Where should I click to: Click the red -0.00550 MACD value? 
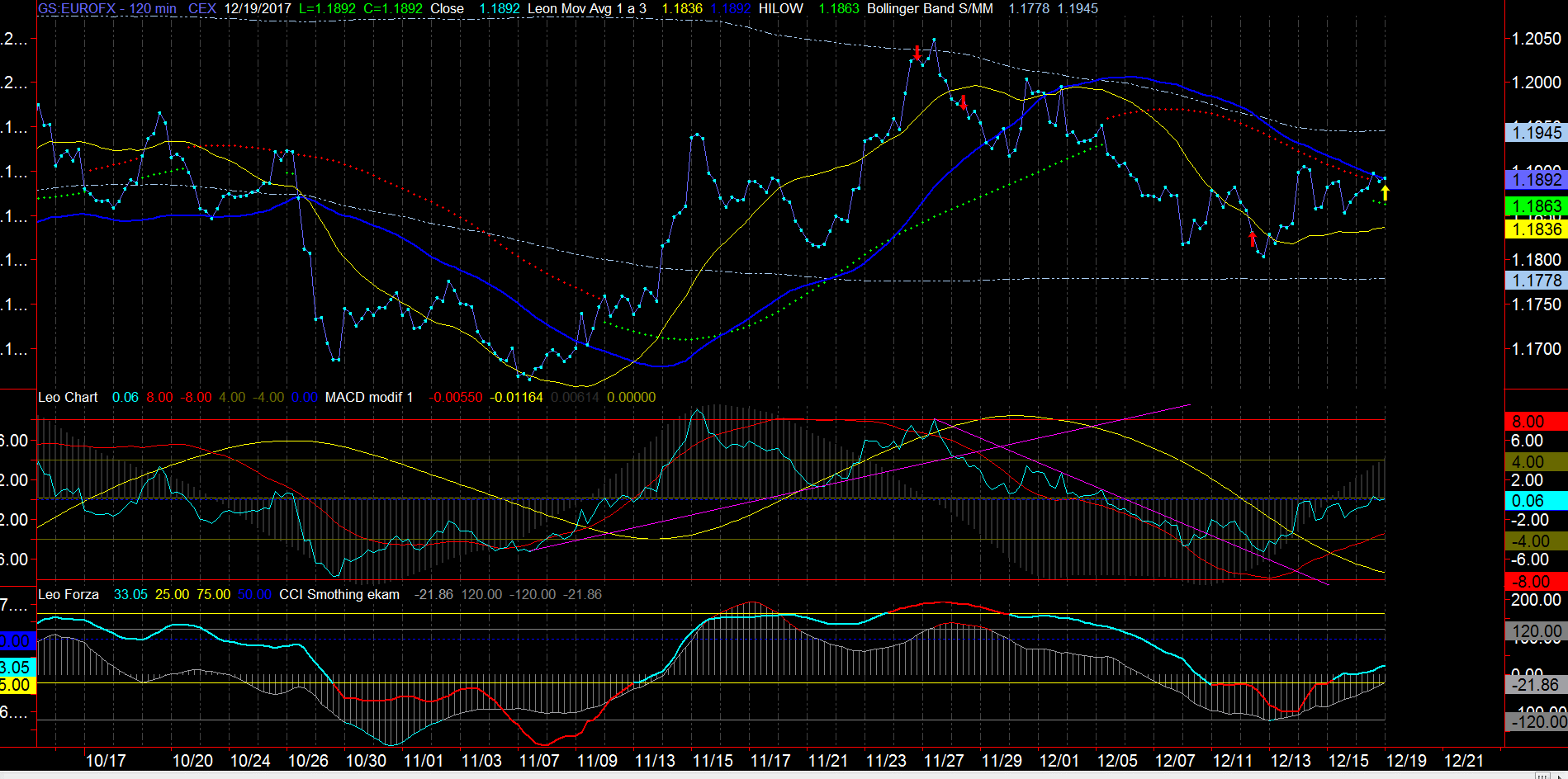(x=455, y=397)
